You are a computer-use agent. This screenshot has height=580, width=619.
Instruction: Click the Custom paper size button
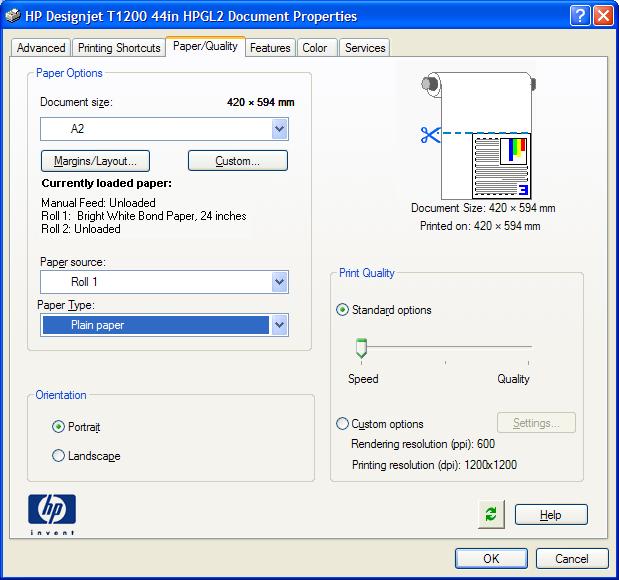coord(238,161)
